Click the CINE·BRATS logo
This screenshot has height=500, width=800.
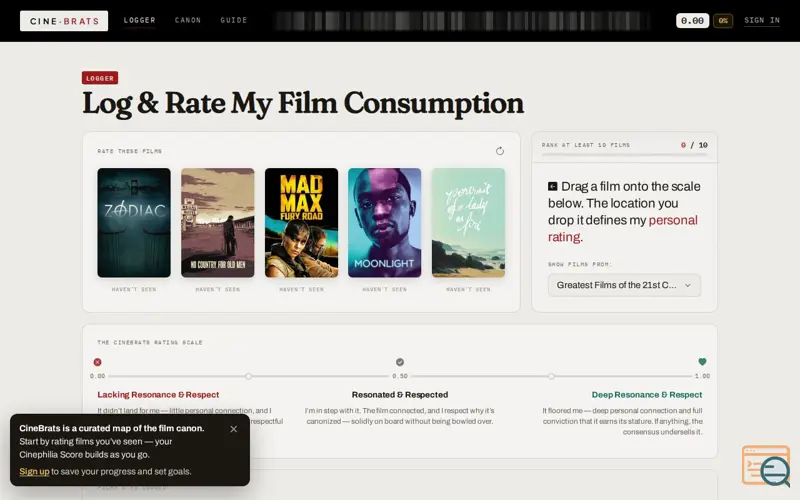(x=64, y=21)
